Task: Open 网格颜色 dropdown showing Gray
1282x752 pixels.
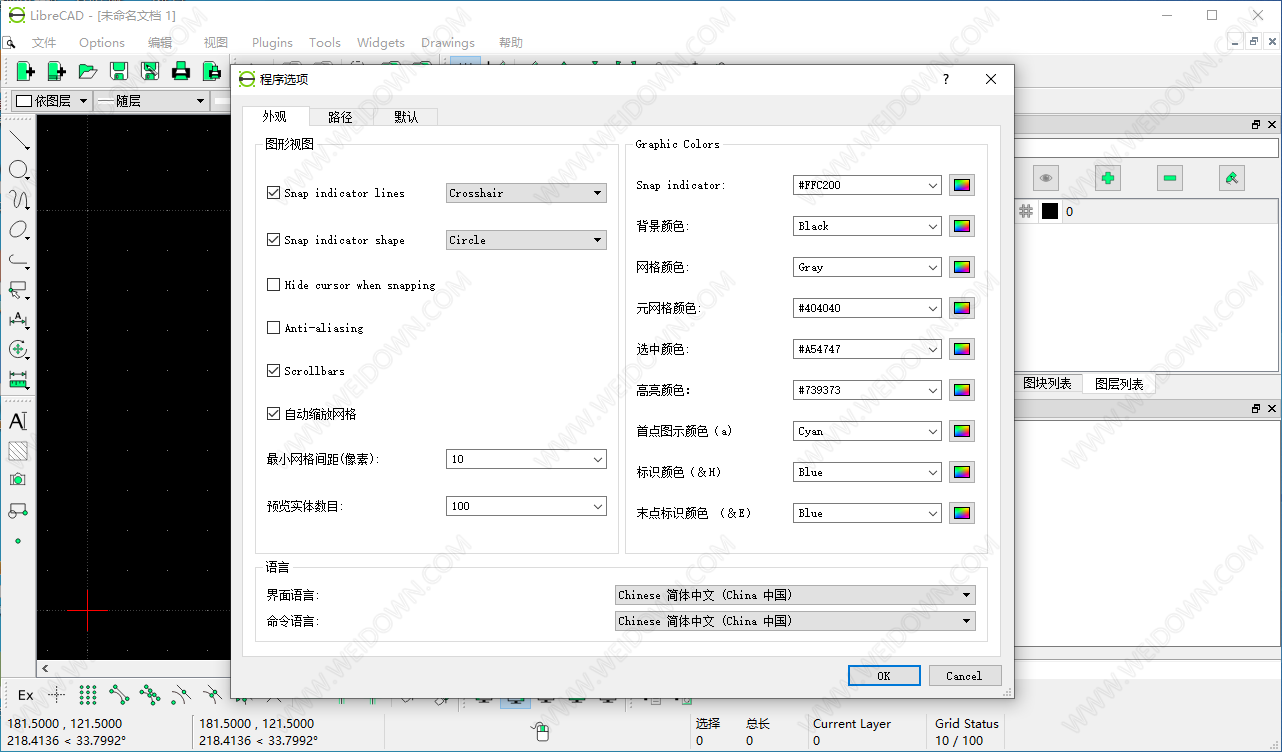Action: pyautogui.click(x=867, y=267)
